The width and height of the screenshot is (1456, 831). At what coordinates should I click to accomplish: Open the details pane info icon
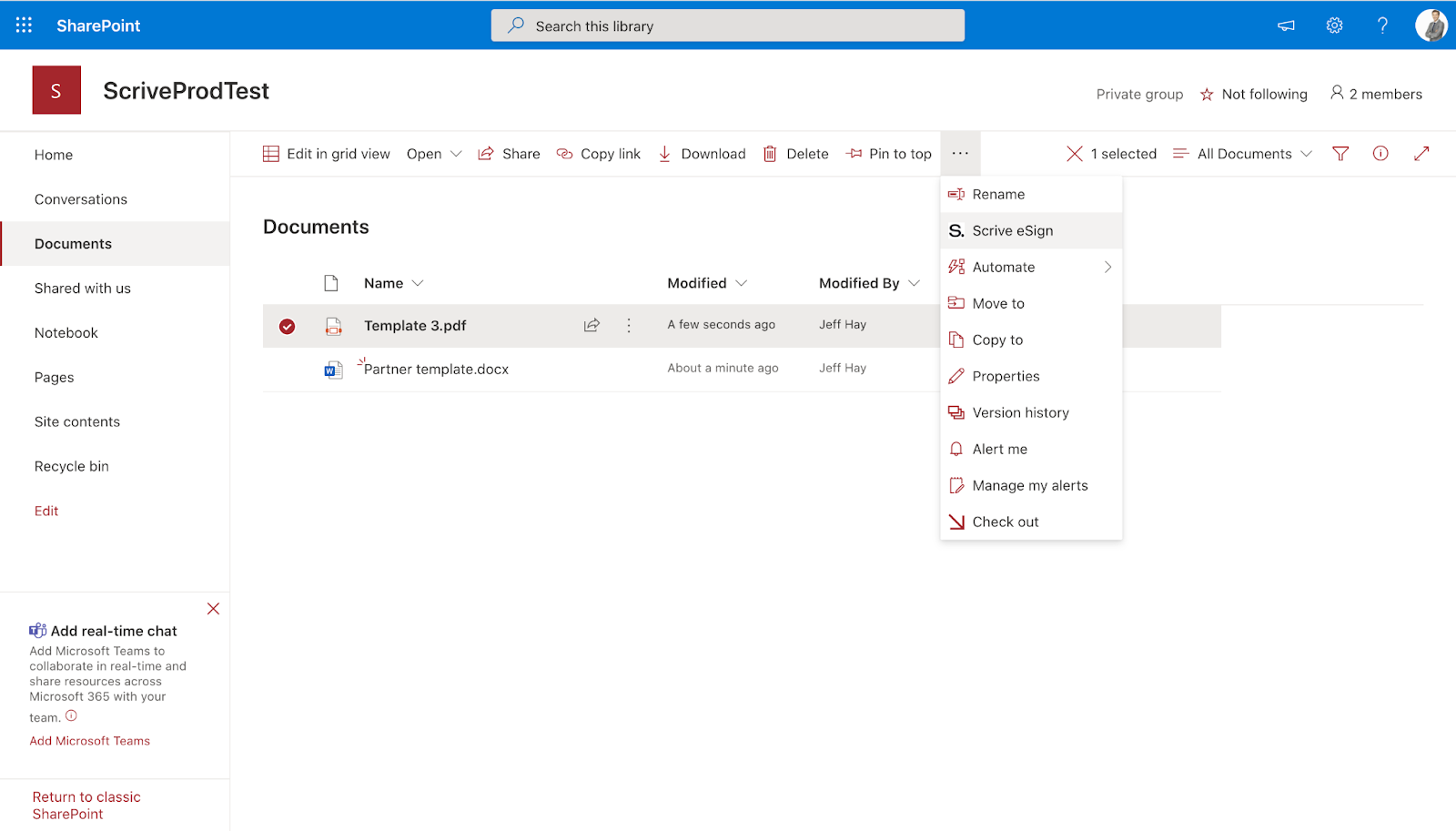(x=1380, y=154)
